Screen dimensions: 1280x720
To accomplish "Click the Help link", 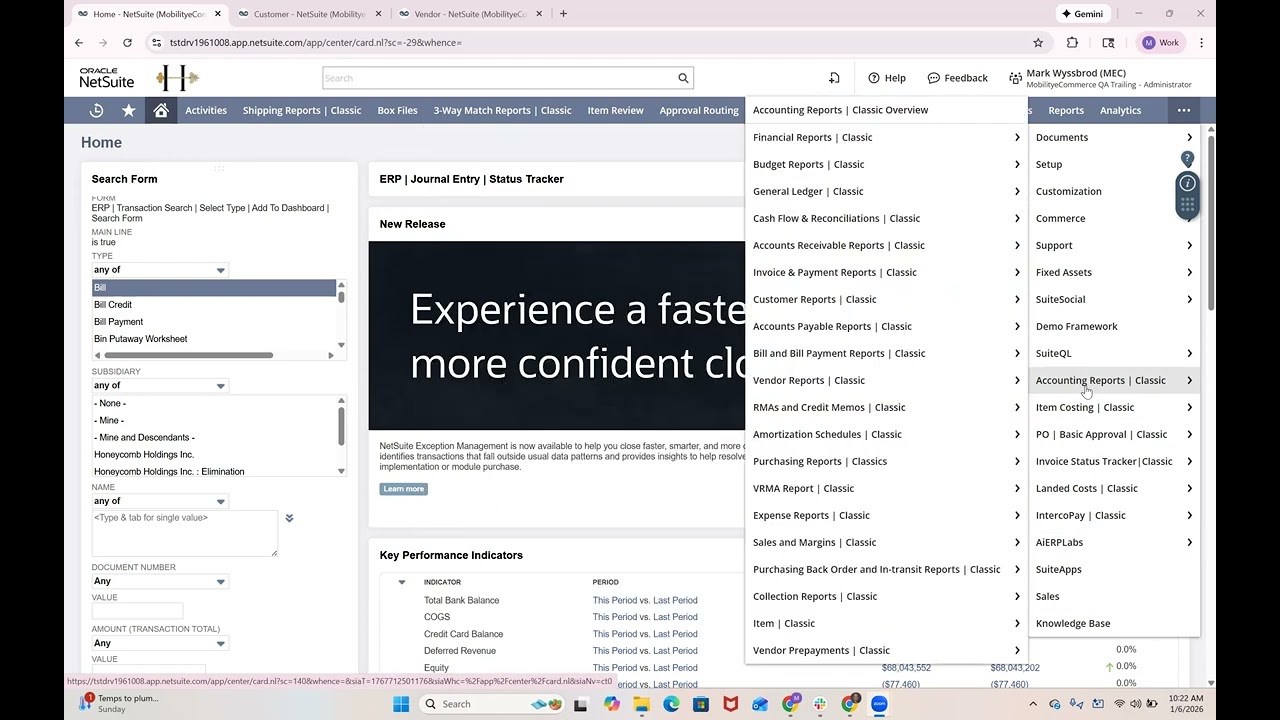I will point(887,78).
